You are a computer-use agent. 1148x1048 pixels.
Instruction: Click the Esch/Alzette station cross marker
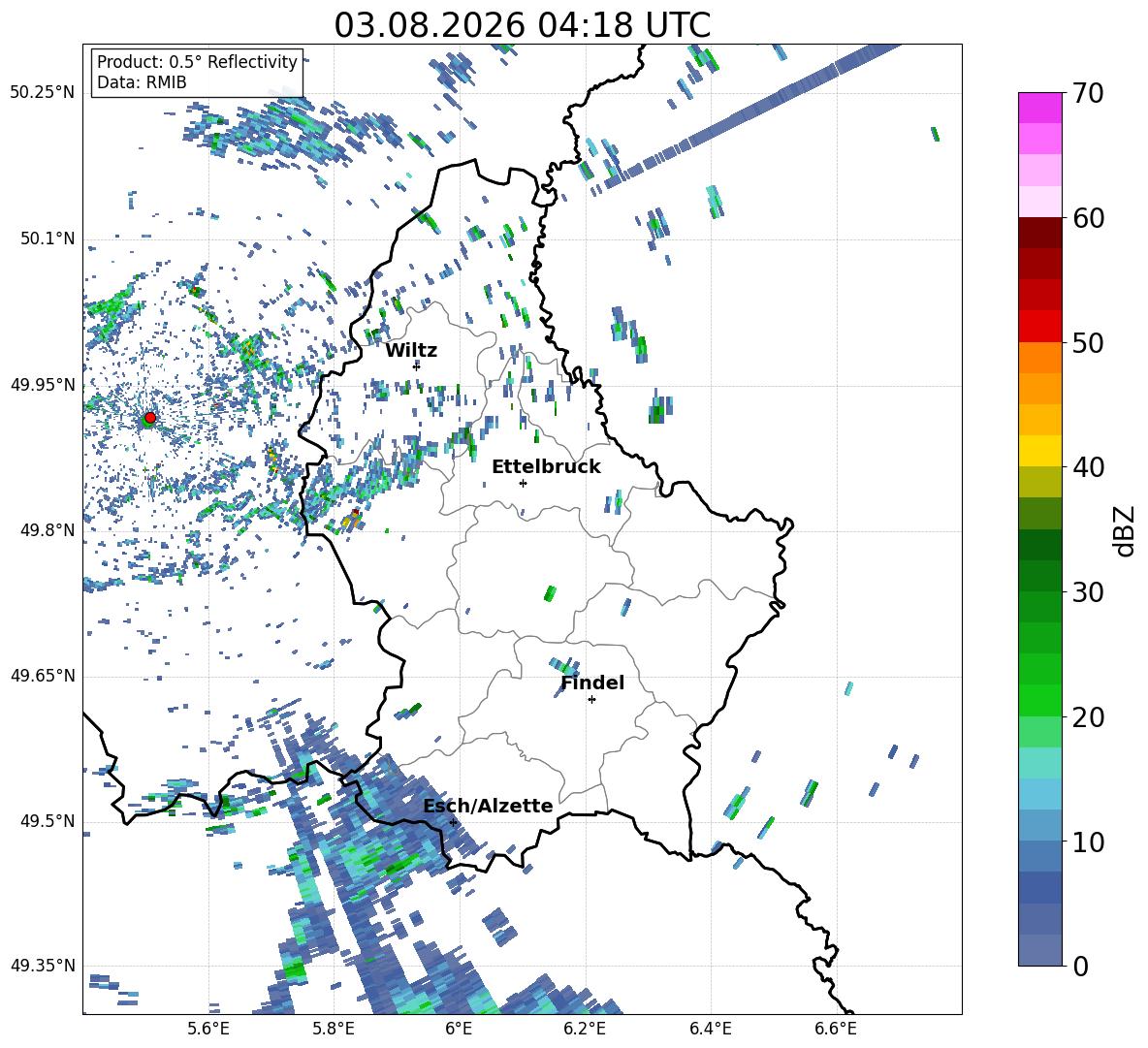tap(453, 822)
